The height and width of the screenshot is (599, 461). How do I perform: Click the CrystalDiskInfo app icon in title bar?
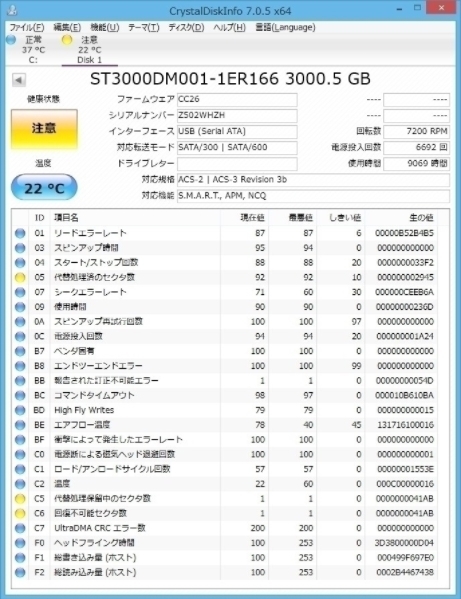point(13,10)
